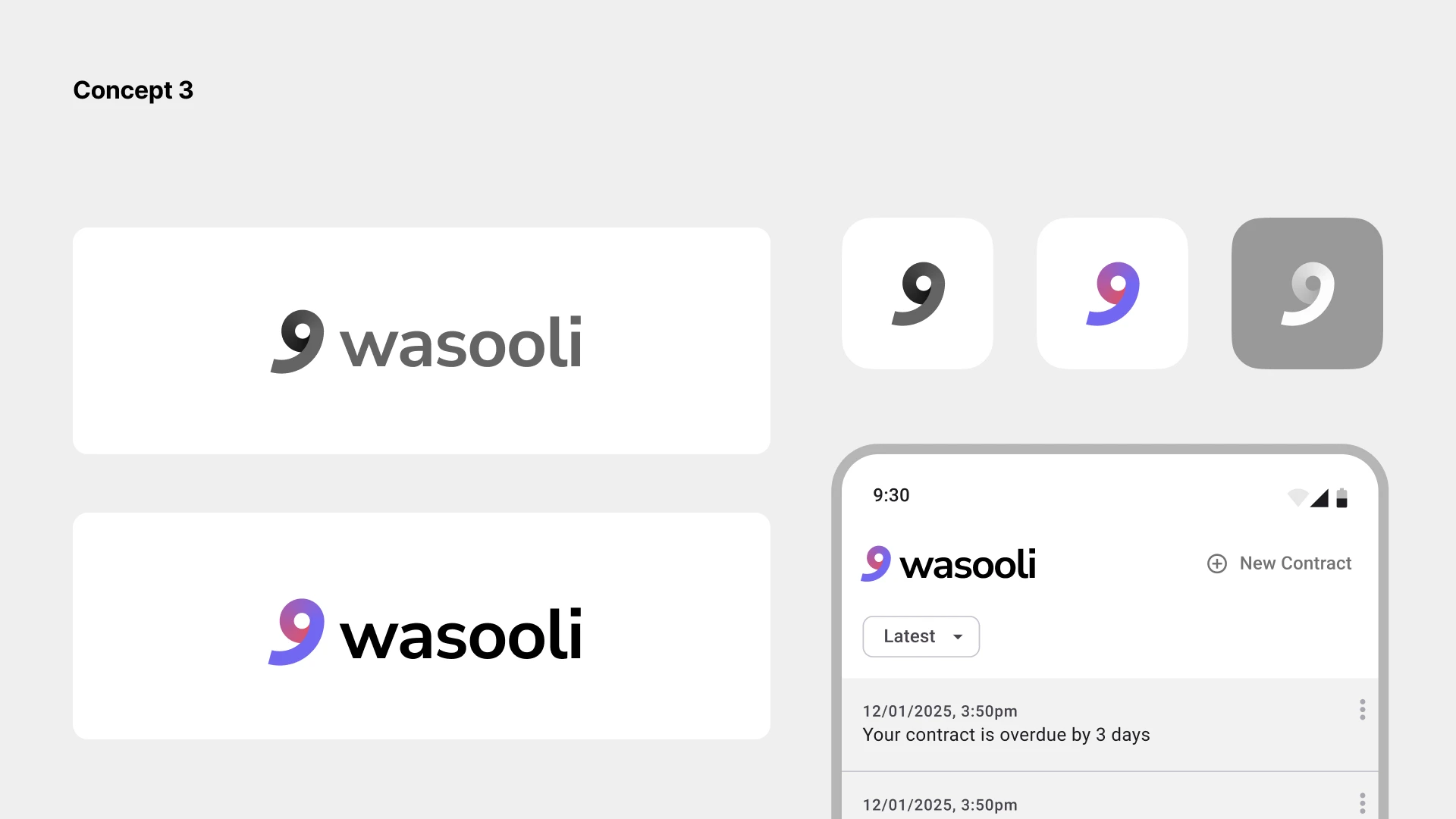Open three-dot menu on second notification row
Image resolution: width=1456 pixels, height=819 pixels.
click(1363, 803)
